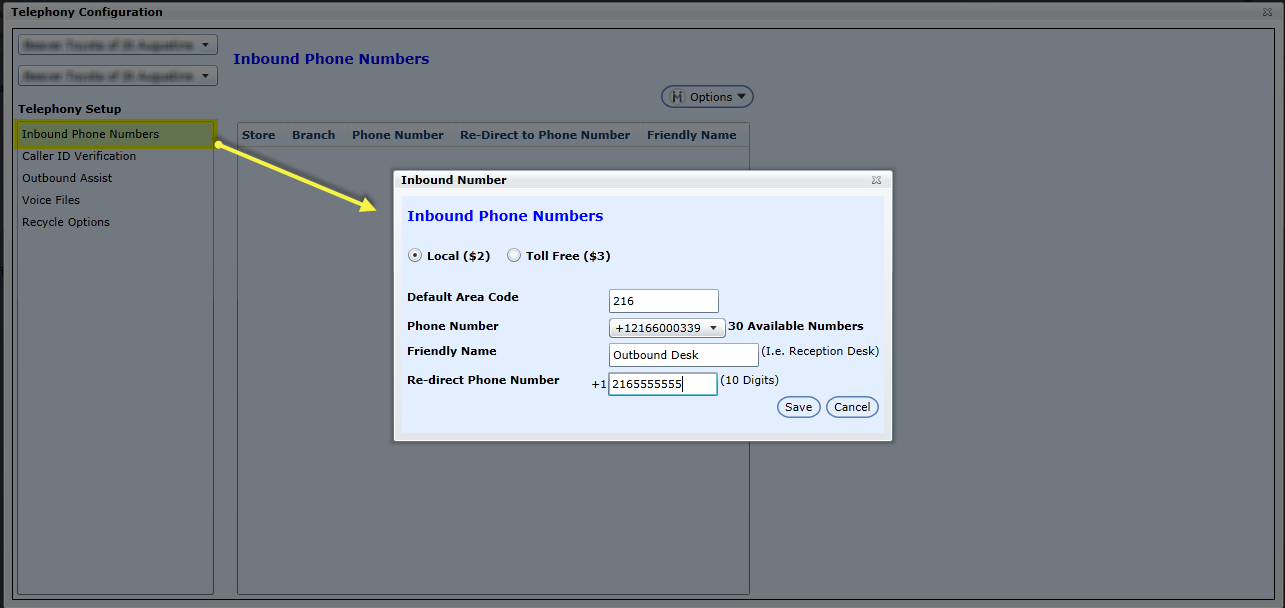Expand the Phone Number +12166000339 dropdown
Image resolution: width=1285 pixels, height=608 pixels.
[x=667, y=328]
